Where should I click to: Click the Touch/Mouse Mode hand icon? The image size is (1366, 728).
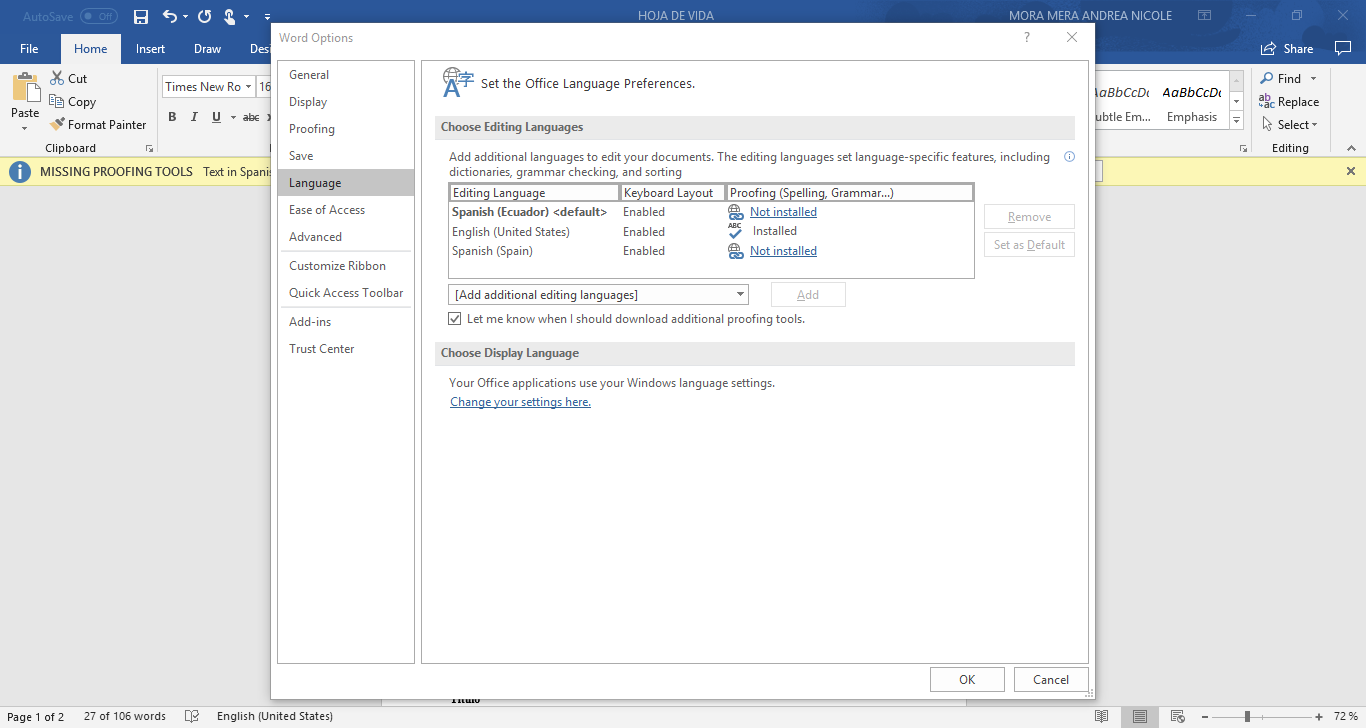click(x=230, y=17)
